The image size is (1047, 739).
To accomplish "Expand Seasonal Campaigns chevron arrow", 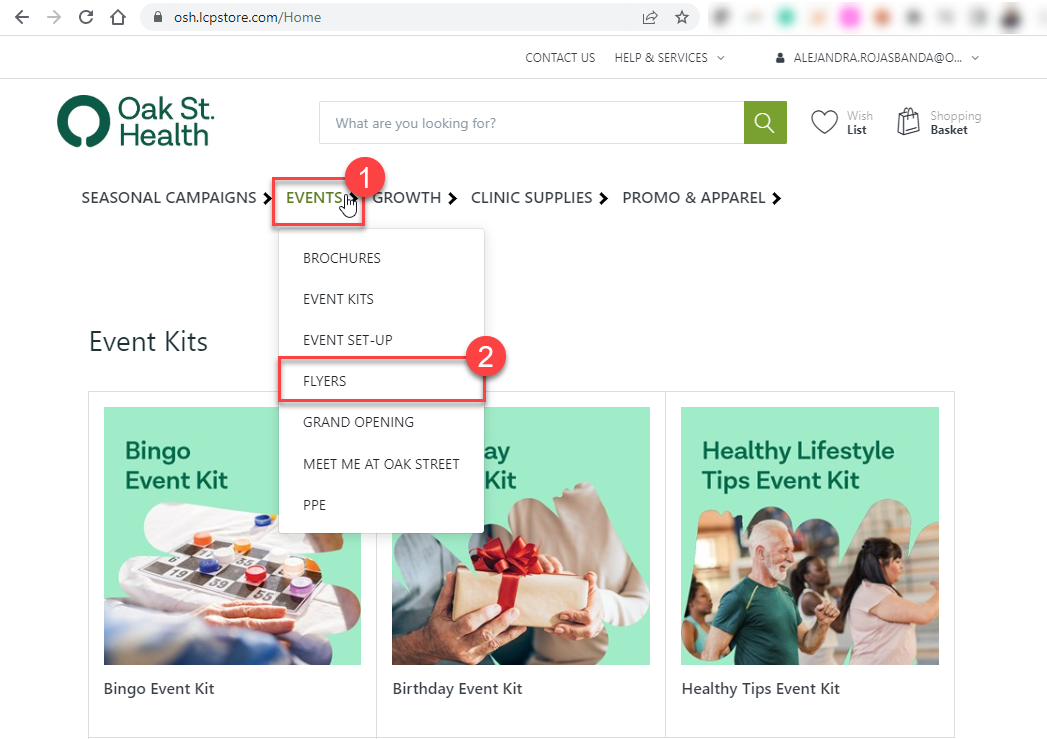I will click(267, 198).
